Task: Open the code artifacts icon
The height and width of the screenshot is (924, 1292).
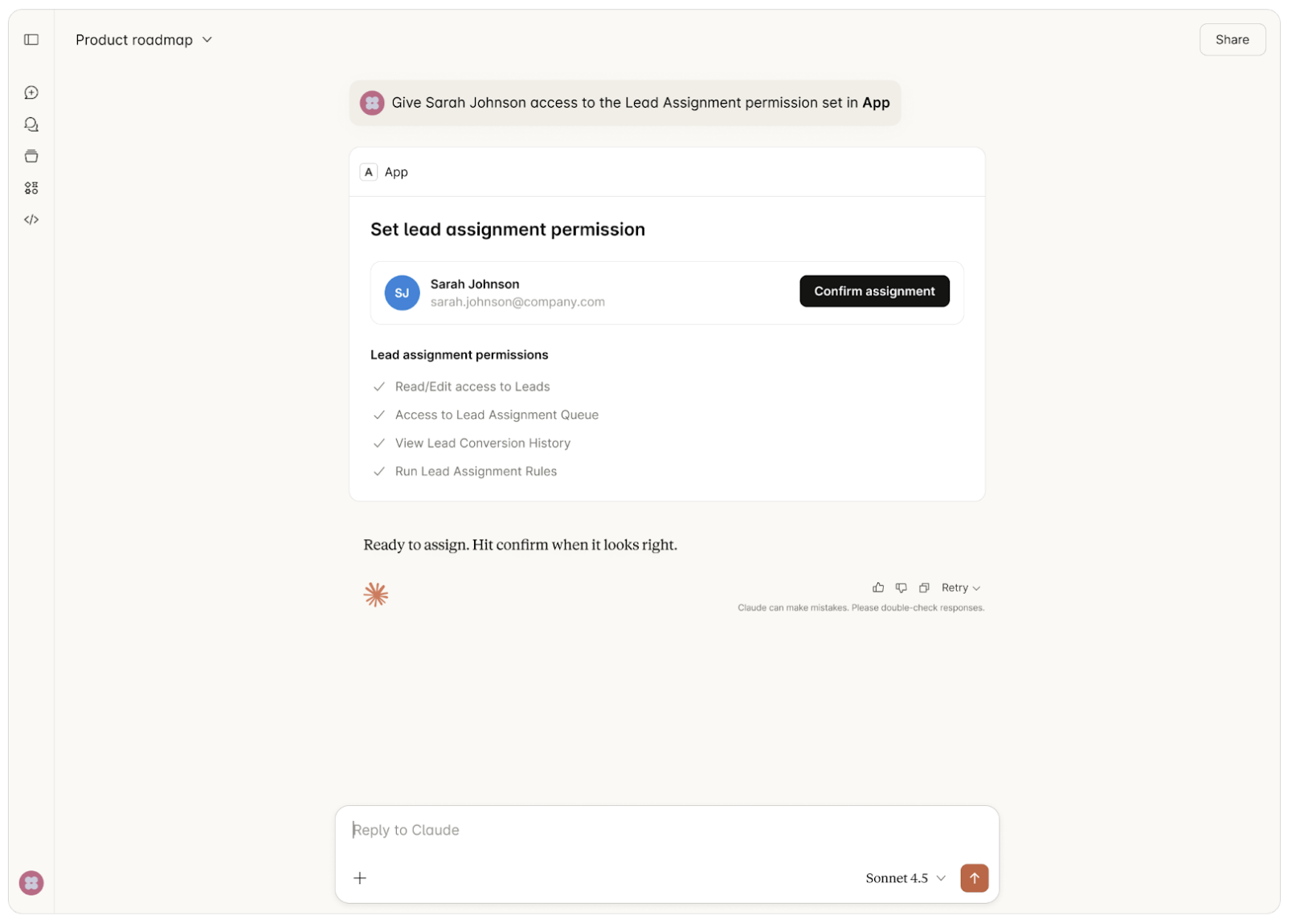Action: (31, 219)
